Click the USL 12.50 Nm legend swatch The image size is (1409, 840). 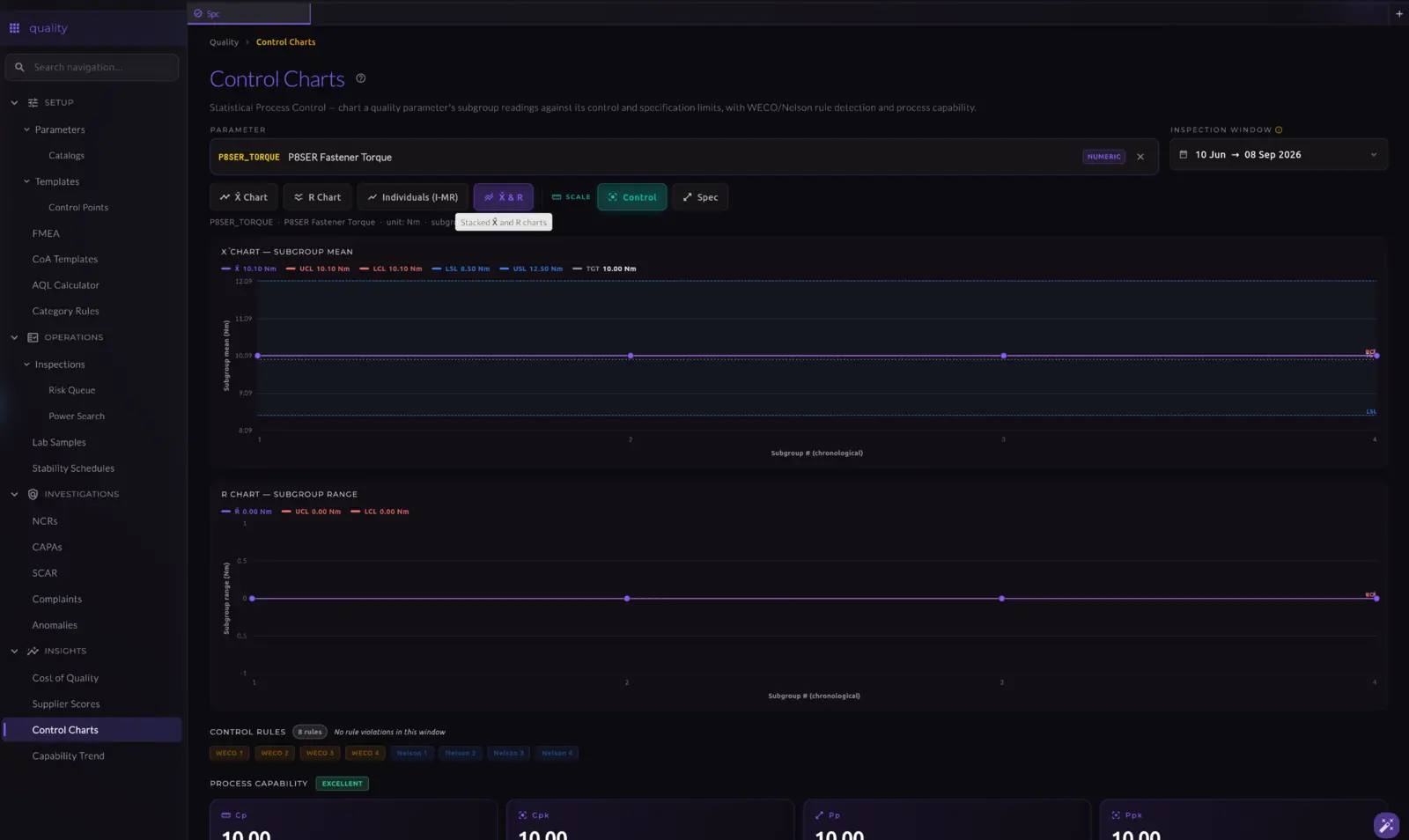(x=504, y=269)
